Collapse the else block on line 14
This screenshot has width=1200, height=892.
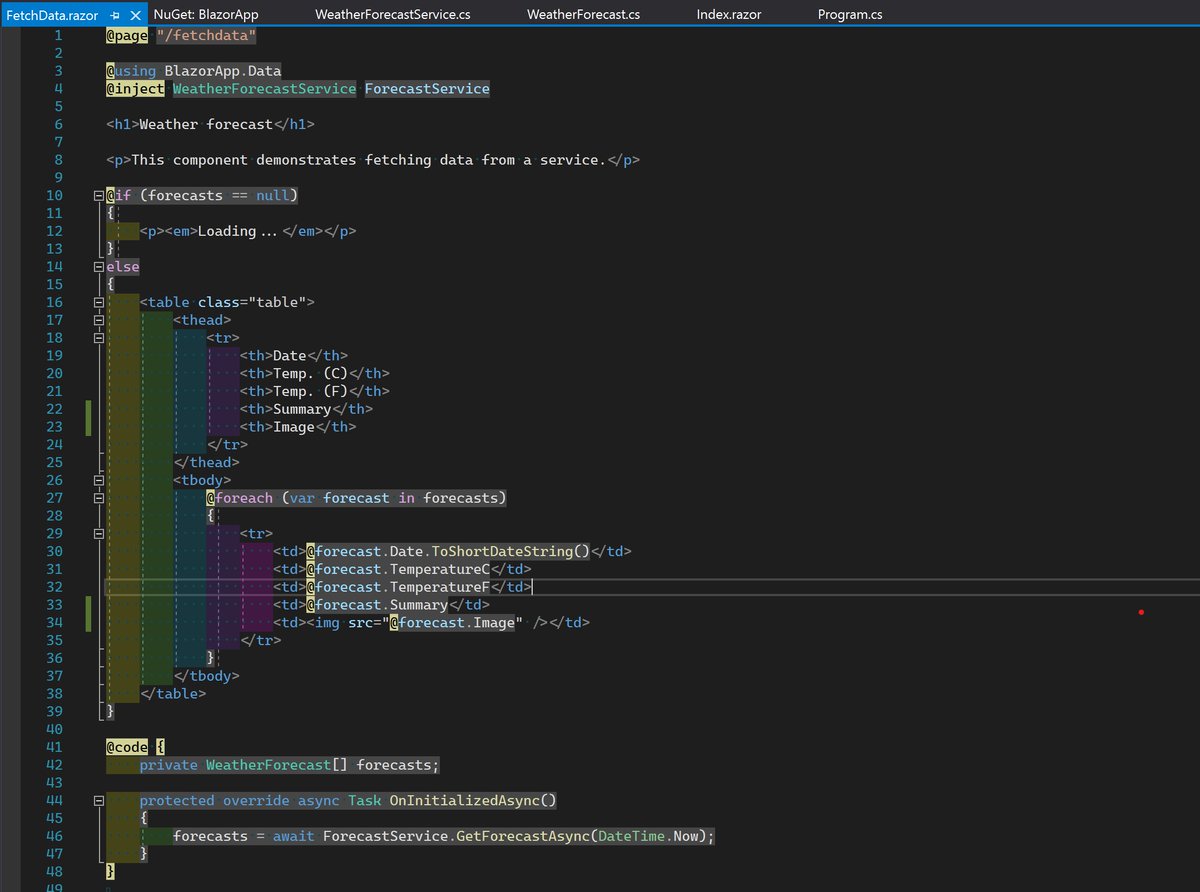pos(98,267)
